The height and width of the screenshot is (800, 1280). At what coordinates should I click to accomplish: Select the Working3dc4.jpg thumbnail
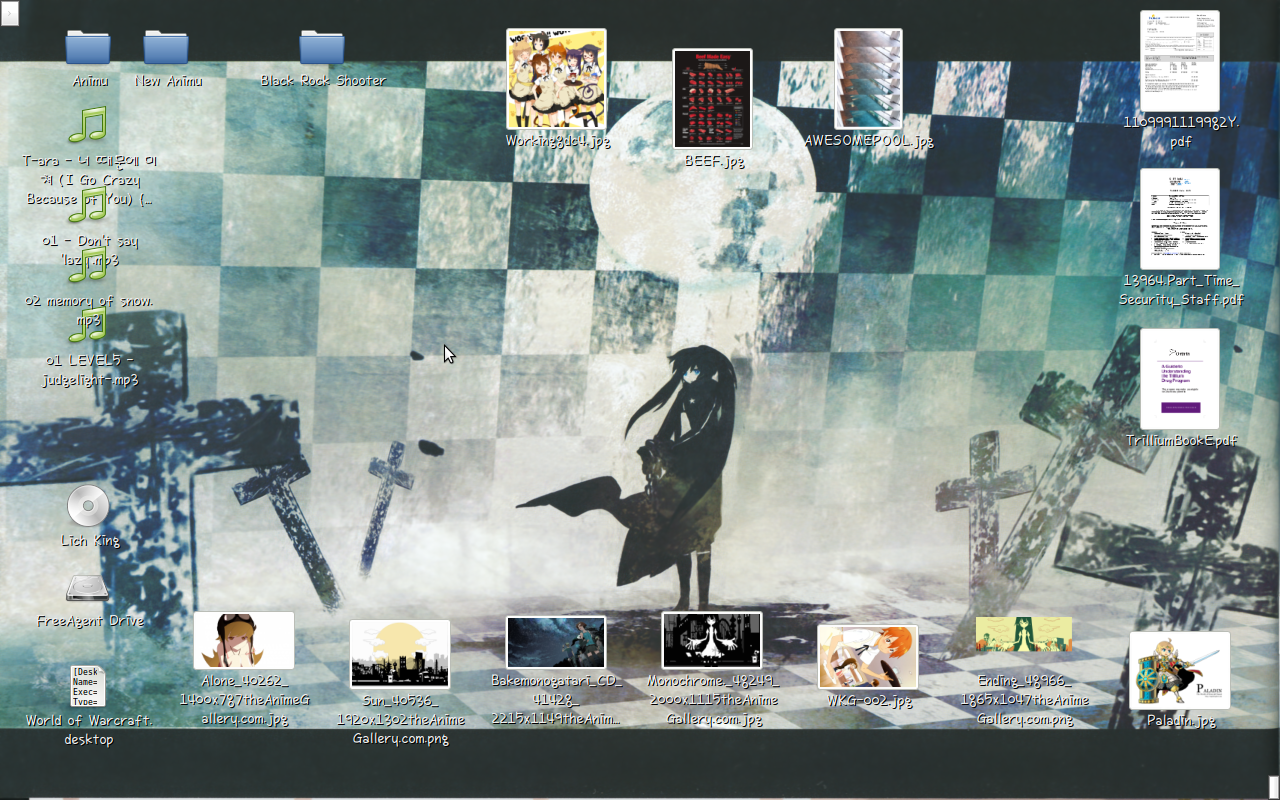(556, 79)
